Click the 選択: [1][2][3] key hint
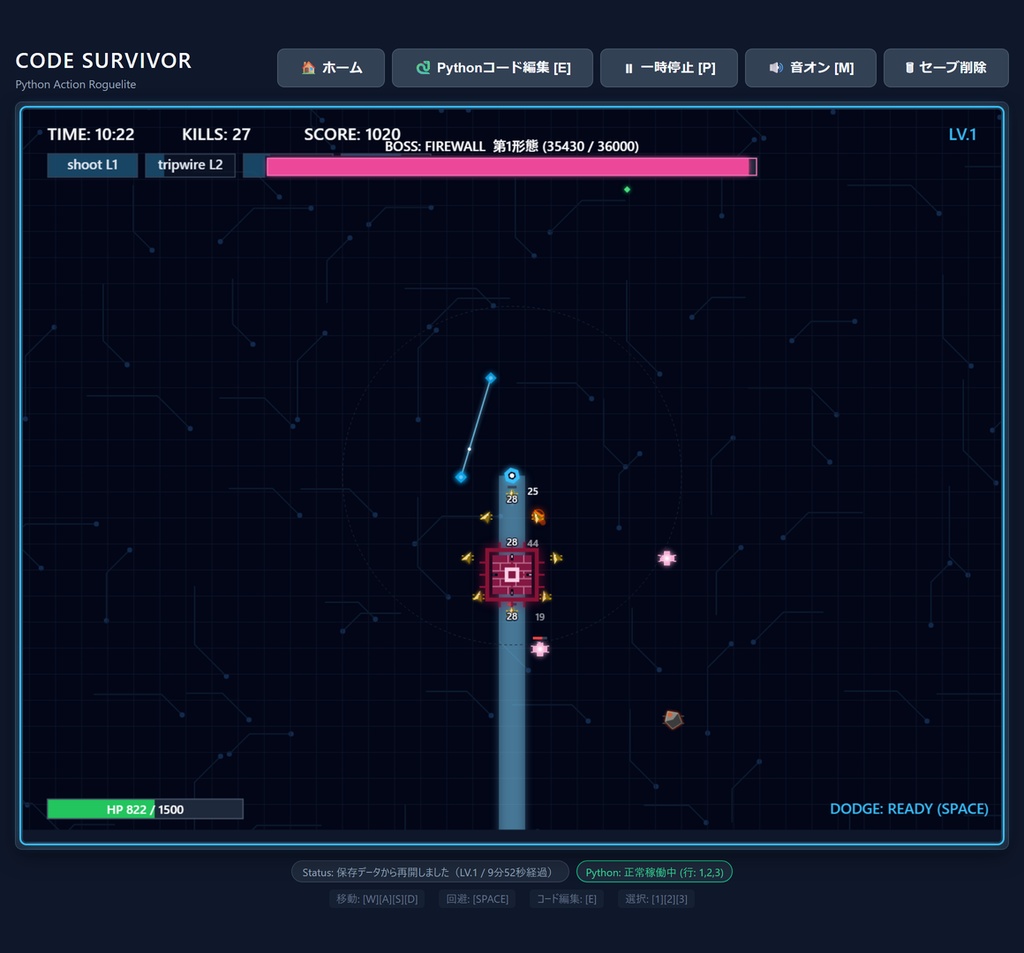This screenshot has width=1024, height=953. coord(656,899)
